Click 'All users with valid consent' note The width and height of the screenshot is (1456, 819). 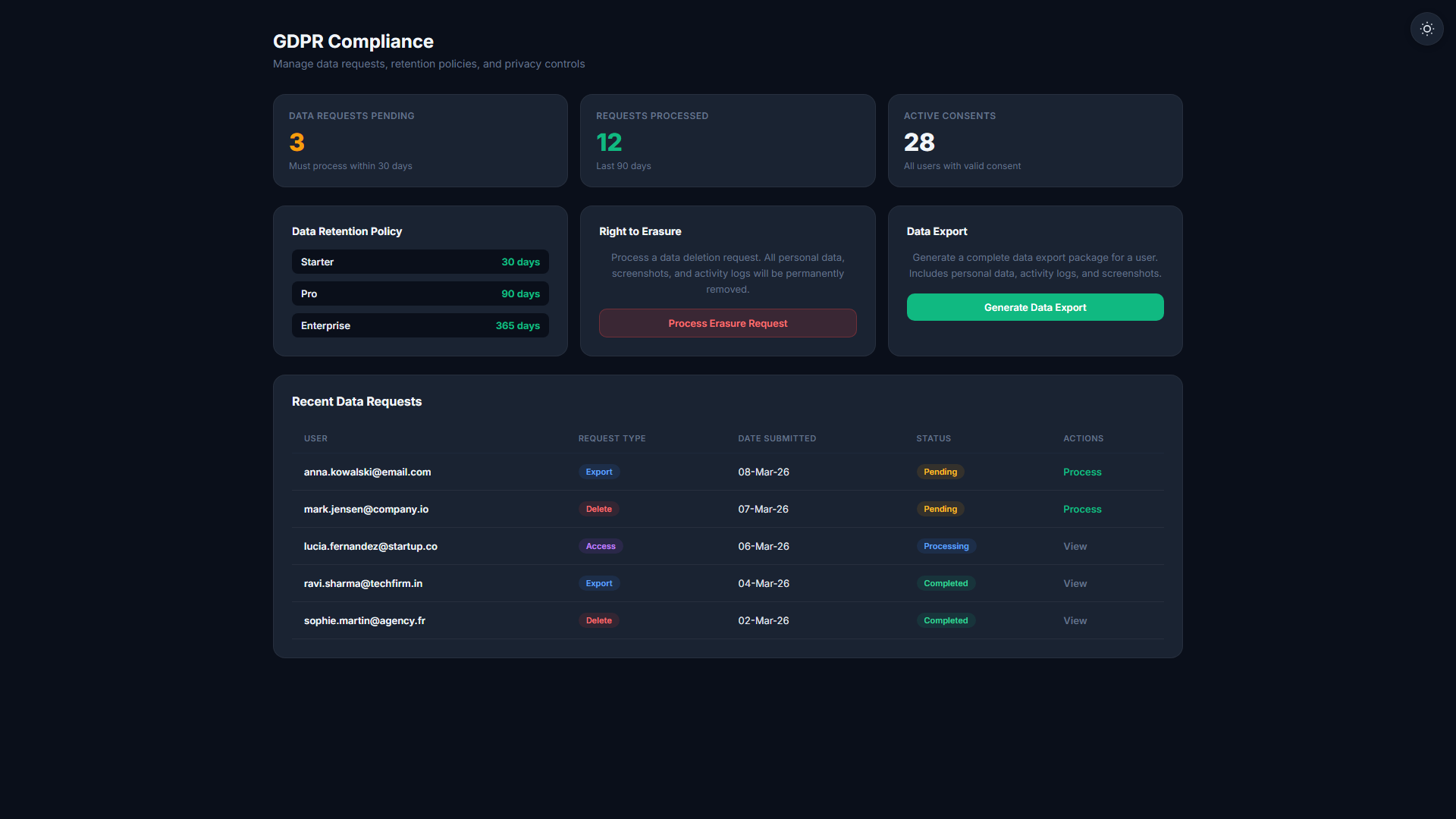tap(962, 166)
